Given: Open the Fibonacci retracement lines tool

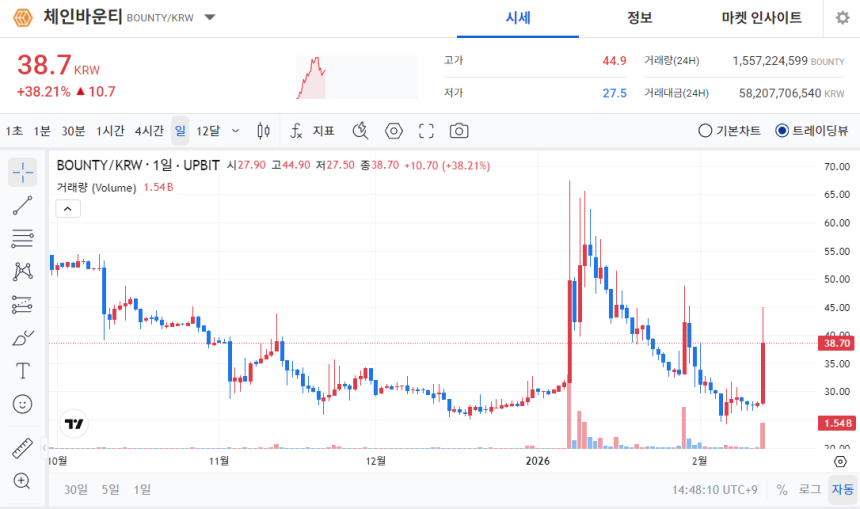Looking at the screenshot, I should pos(22,239).
